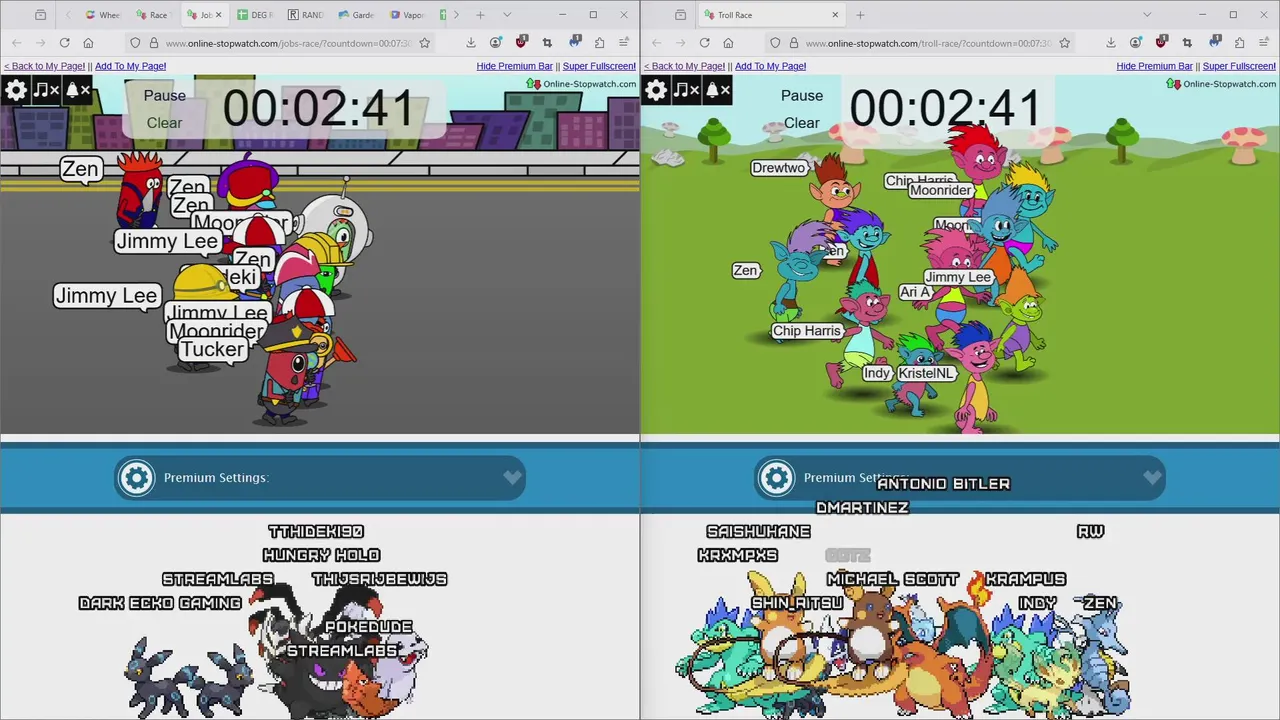Click tracking protection shield in left address bar
Viewport: 1280px width, 720px height.
[135, 43]
